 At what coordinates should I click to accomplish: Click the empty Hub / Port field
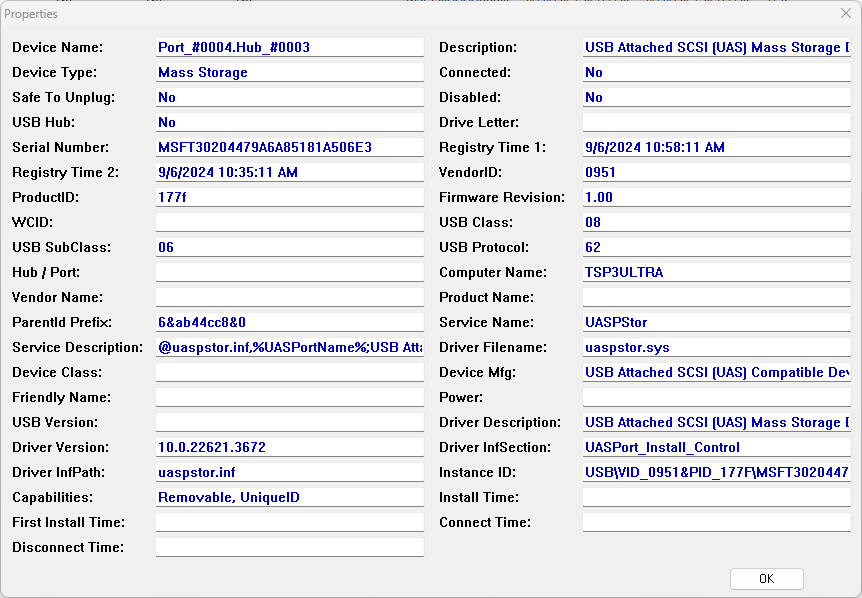coord(290,273)
